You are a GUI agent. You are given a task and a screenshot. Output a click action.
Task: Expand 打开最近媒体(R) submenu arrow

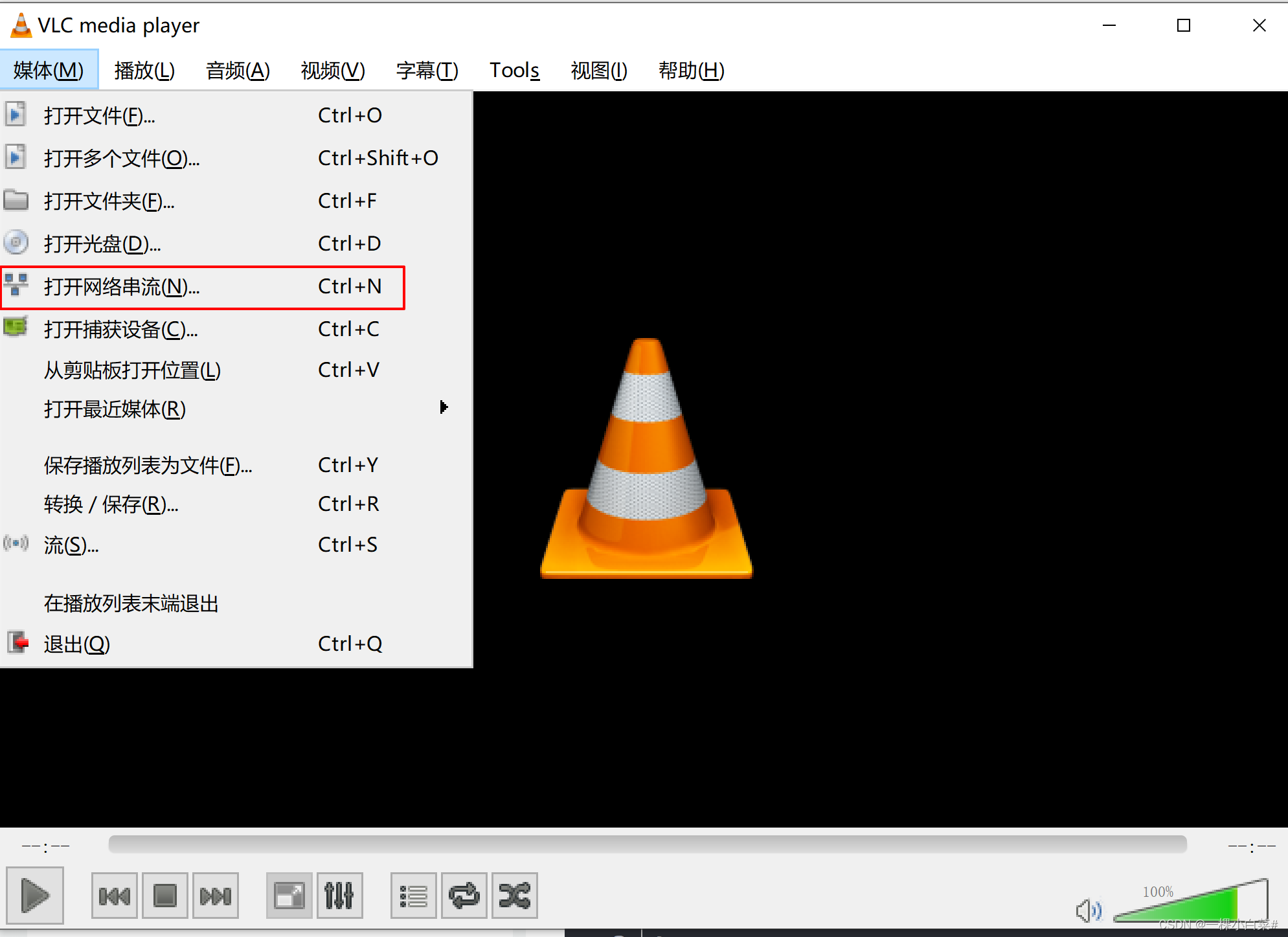click(x=444, y=407)
